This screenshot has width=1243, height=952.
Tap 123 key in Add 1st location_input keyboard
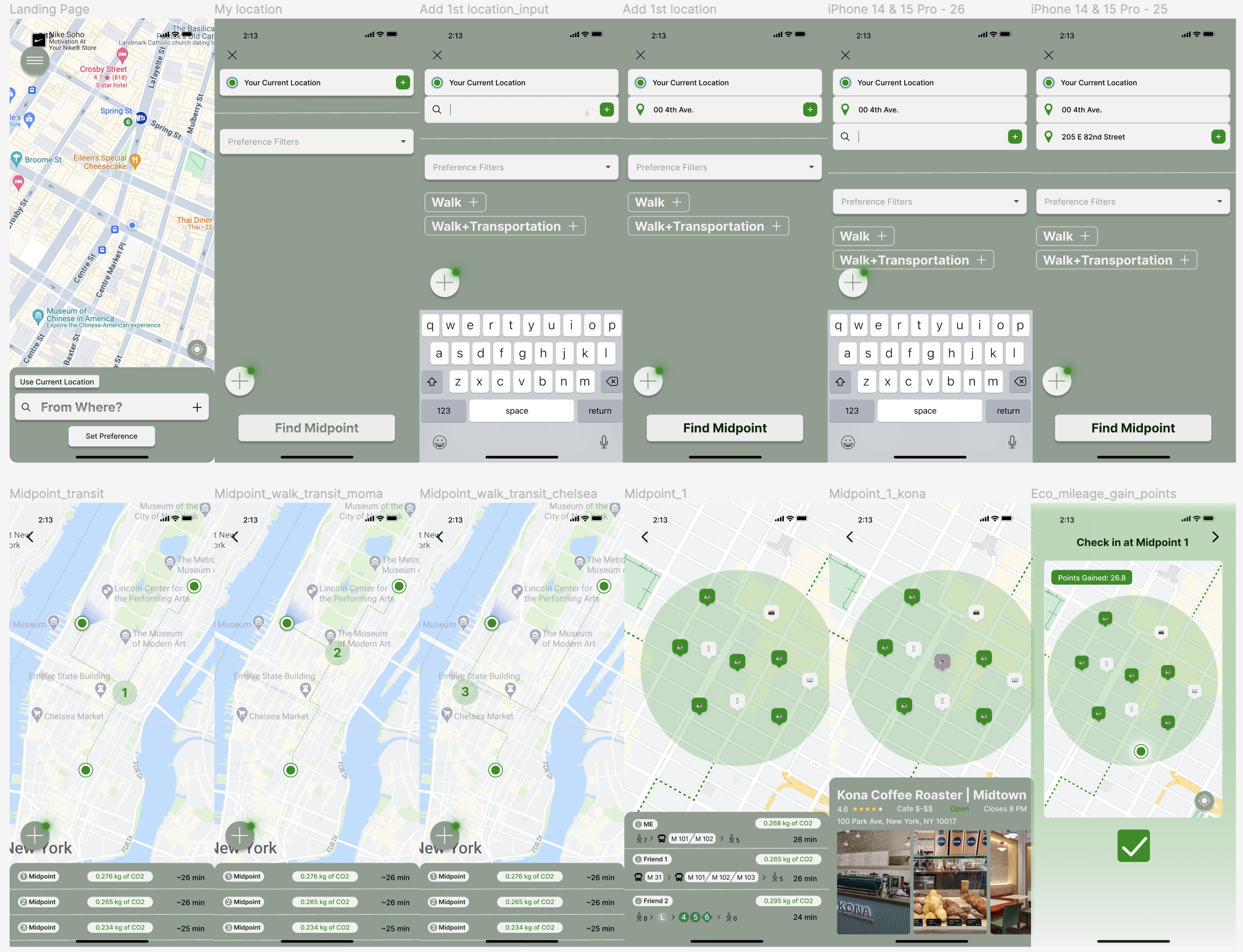click(x=444, y=411)
